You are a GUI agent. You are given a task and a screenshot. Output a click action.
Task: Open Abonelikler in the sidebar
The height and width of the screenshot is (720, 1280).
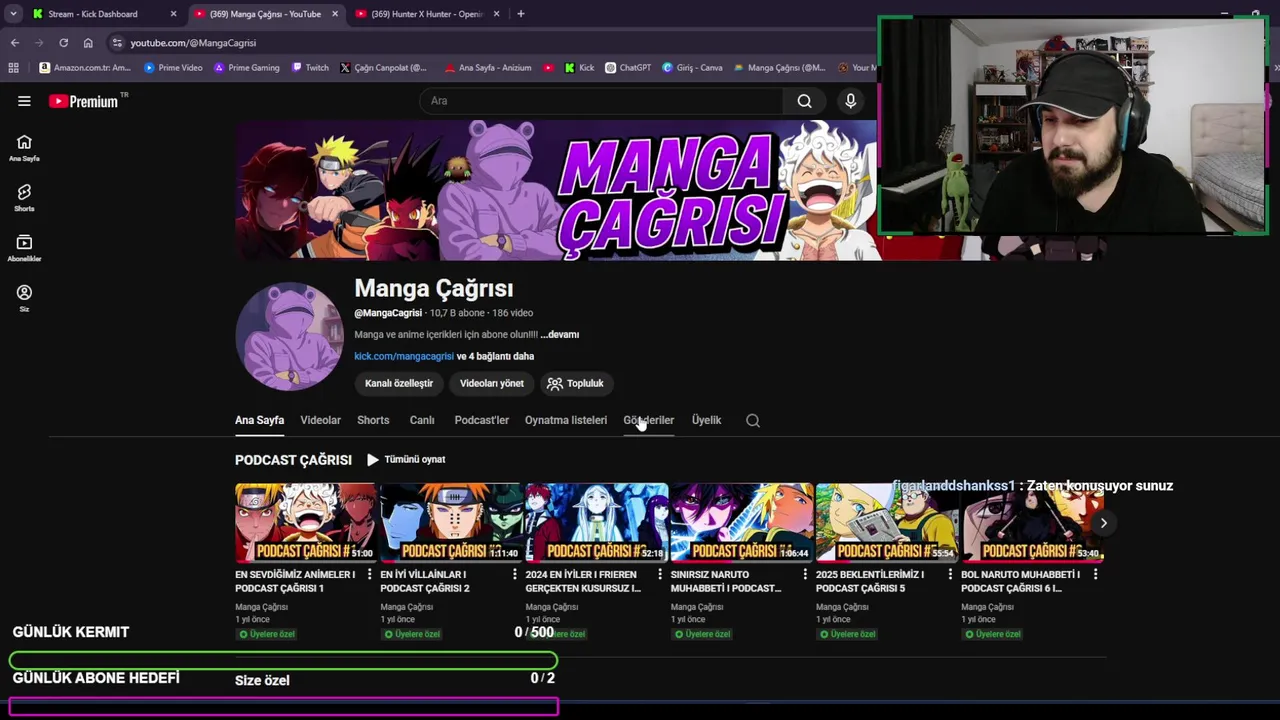tap(24, 248)
